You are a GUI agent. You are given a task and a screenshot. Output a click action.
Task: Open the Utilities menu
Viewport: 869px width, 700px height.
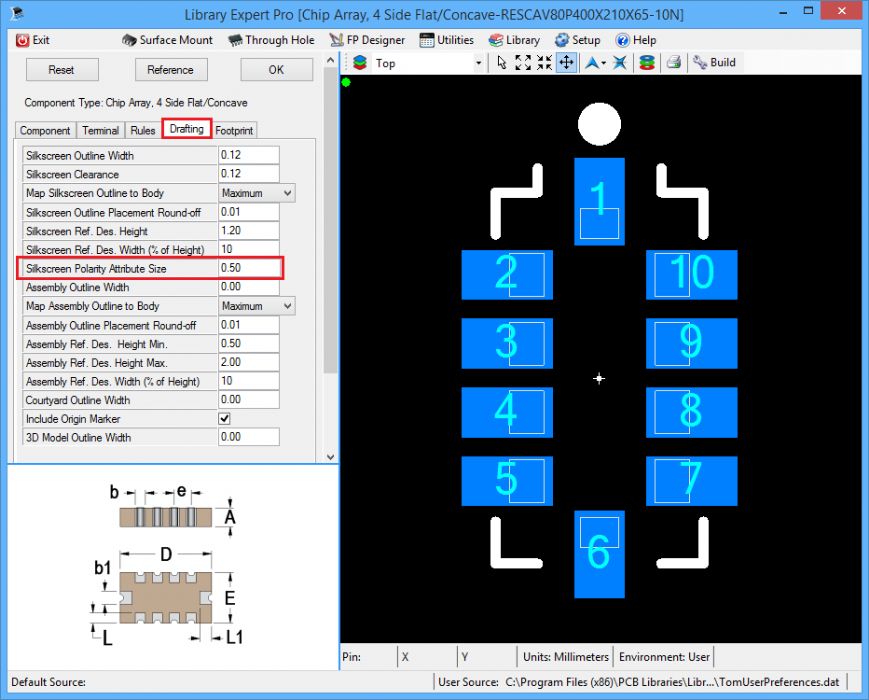pyautogui.click(x=446, y=40)
